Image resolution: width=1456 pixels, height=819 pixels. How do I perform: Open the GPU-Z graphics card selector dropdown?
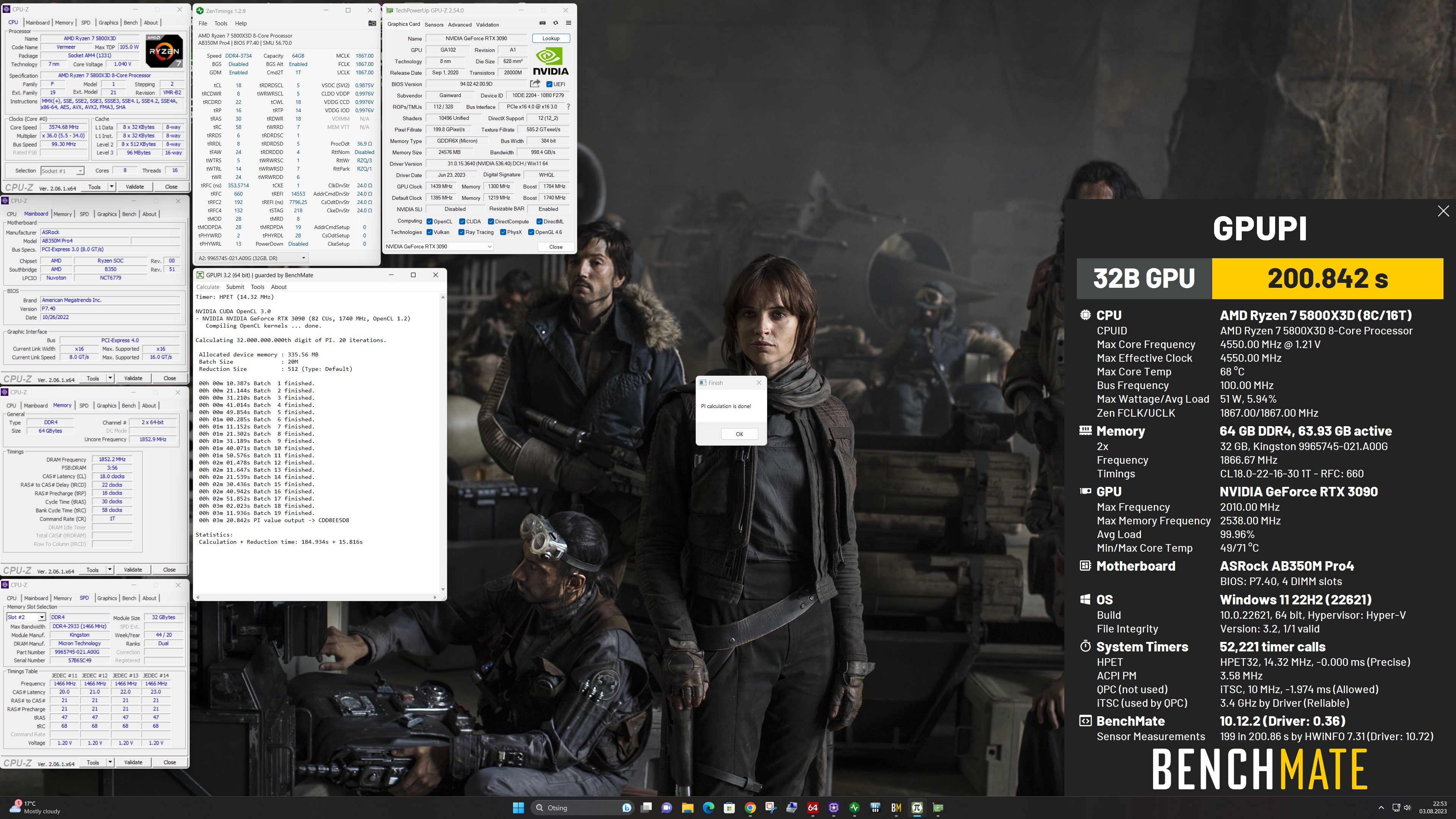coord(439,246)
